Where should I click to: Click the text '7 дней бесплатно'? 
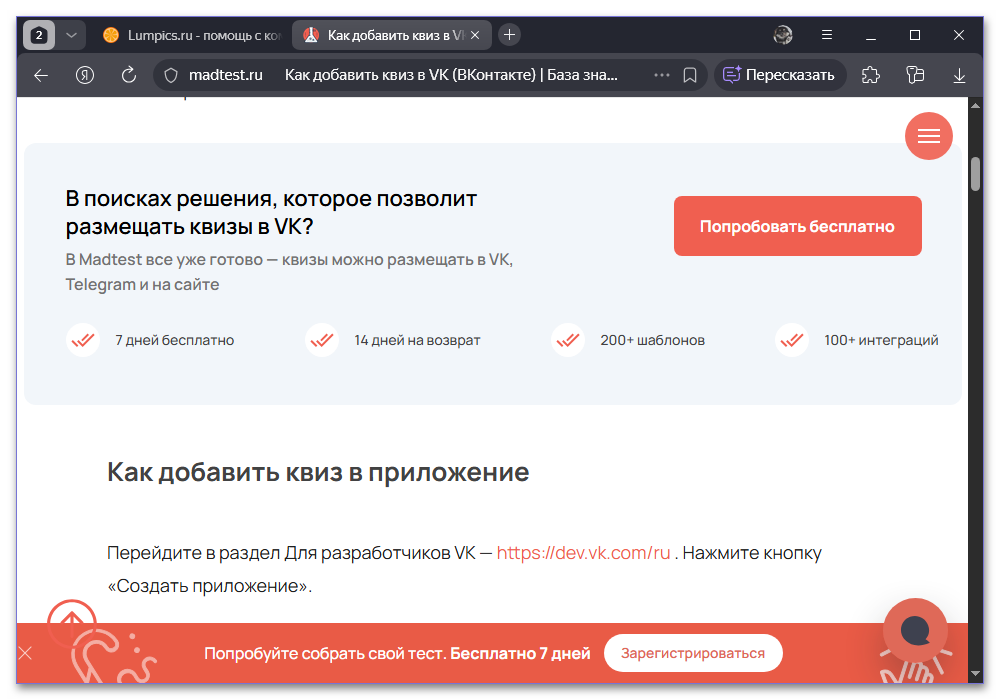pyautogui.click(x=175, y=340)
